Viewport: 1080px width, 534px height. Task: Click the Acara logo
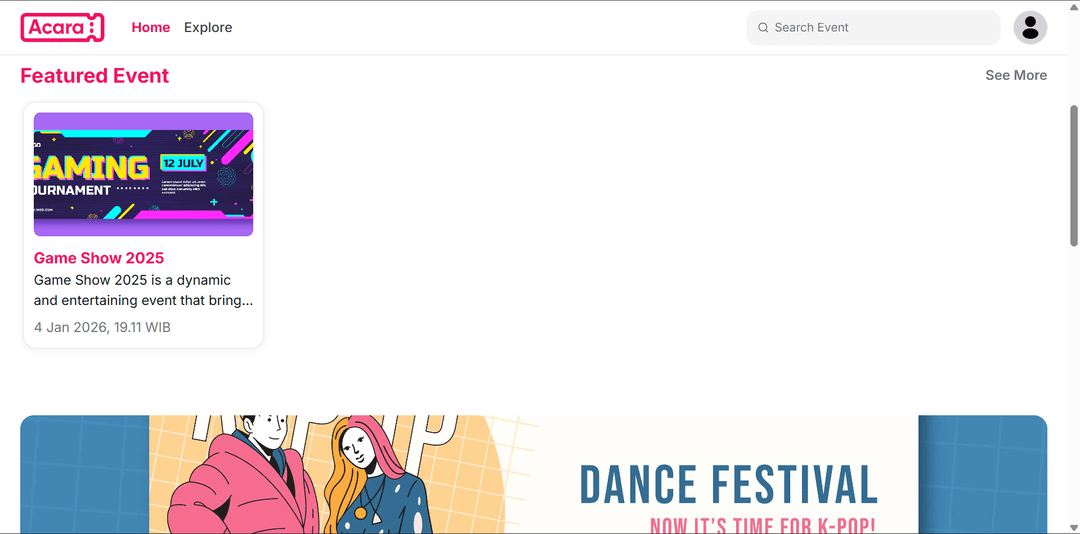62,28
